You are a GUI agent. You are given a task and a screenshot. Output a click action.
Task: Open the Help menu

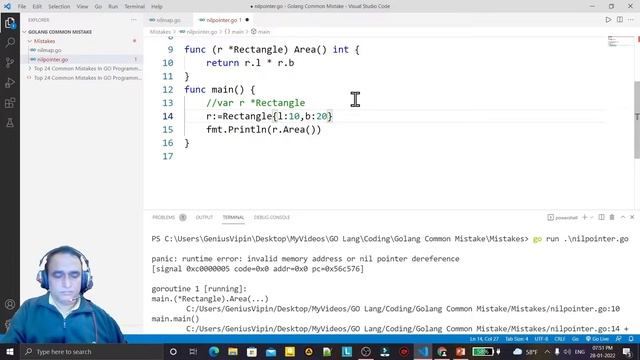point(157,6)
